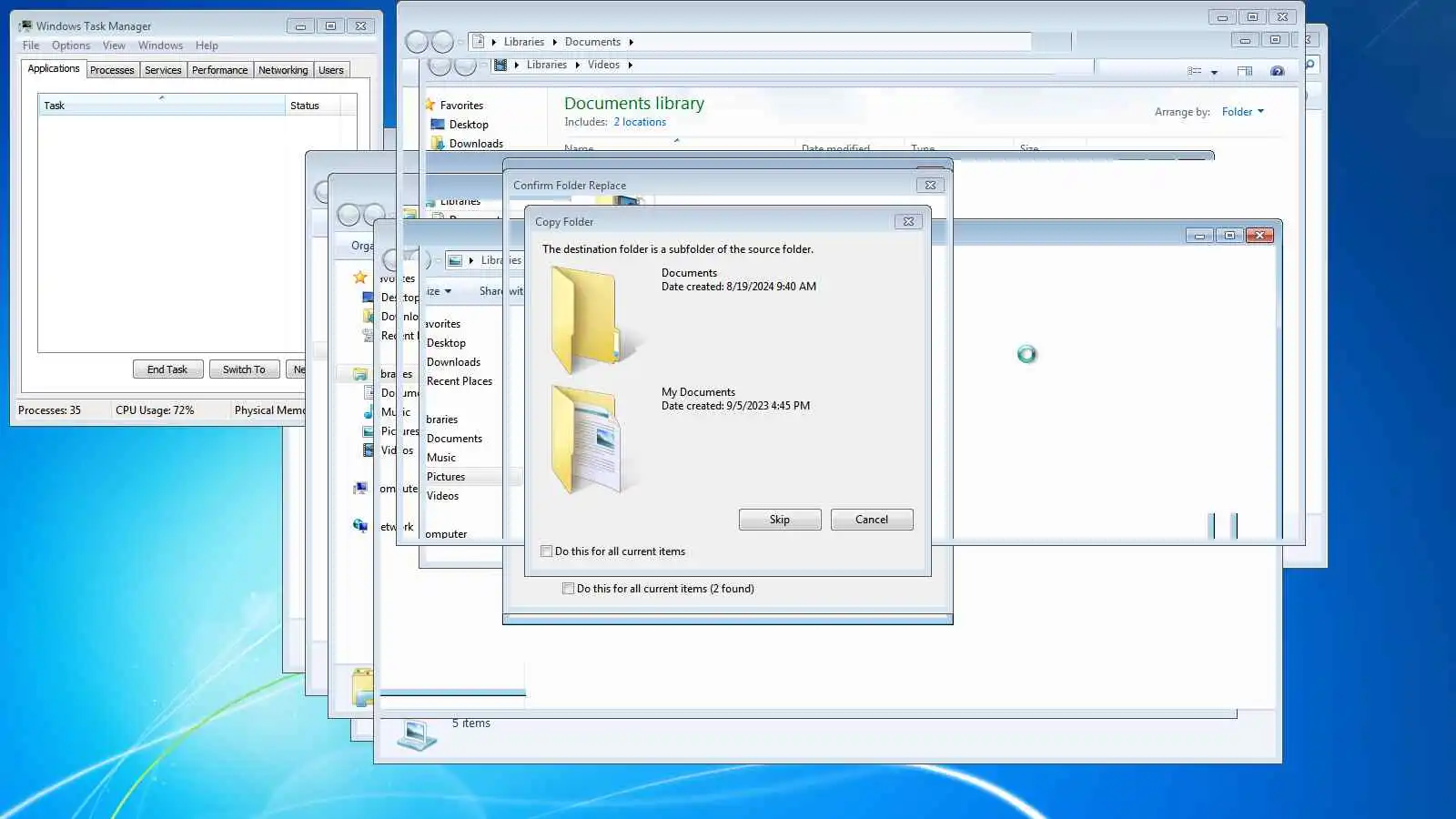Image resolution: width=1456 pixels, height=819 pixels.
Task: Open the Users tab in Task Manager
Action: (x=331, y=70)
